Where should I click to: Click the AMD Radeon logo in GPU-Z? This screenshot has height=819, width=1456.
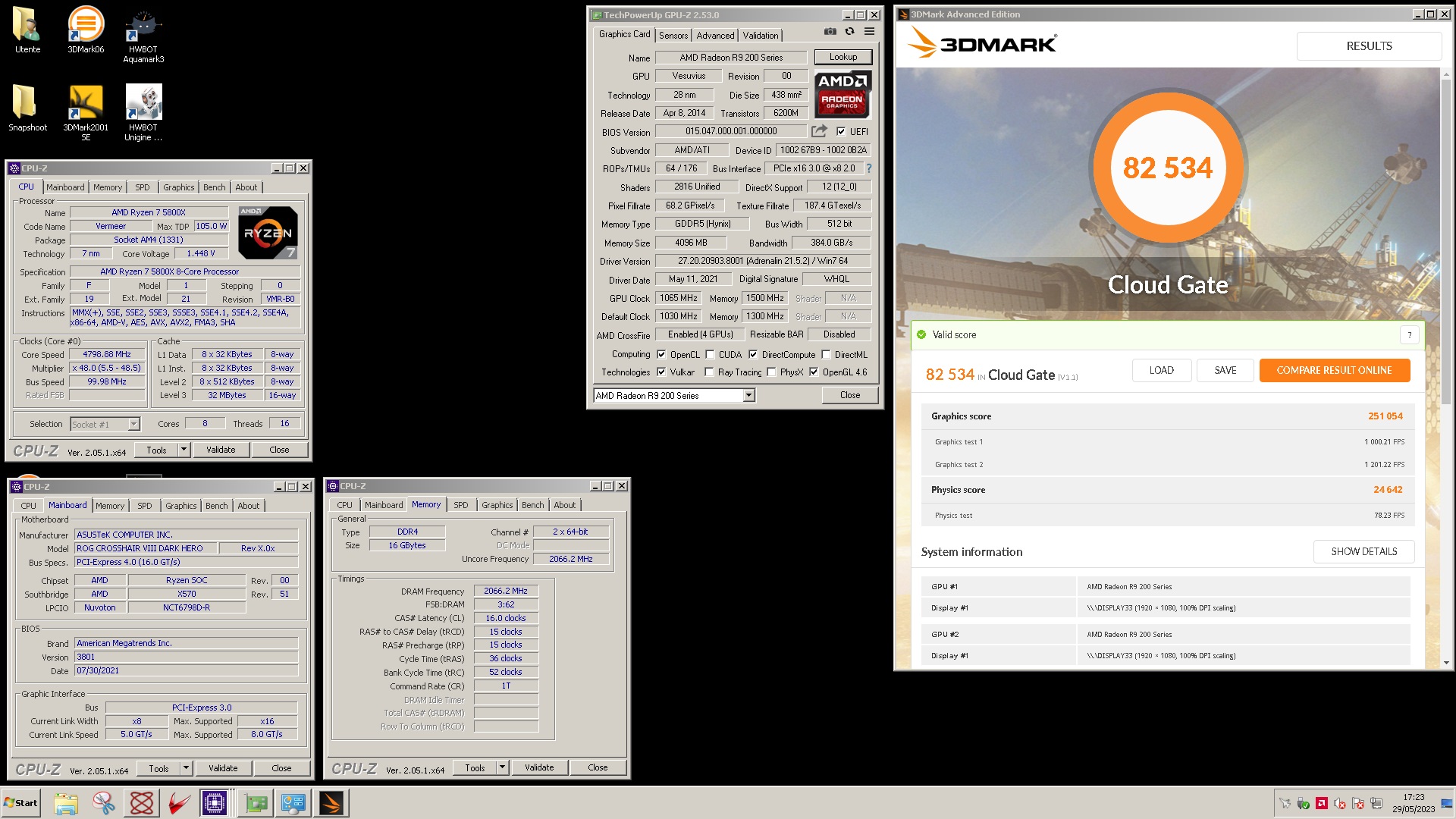click(842, 94)
